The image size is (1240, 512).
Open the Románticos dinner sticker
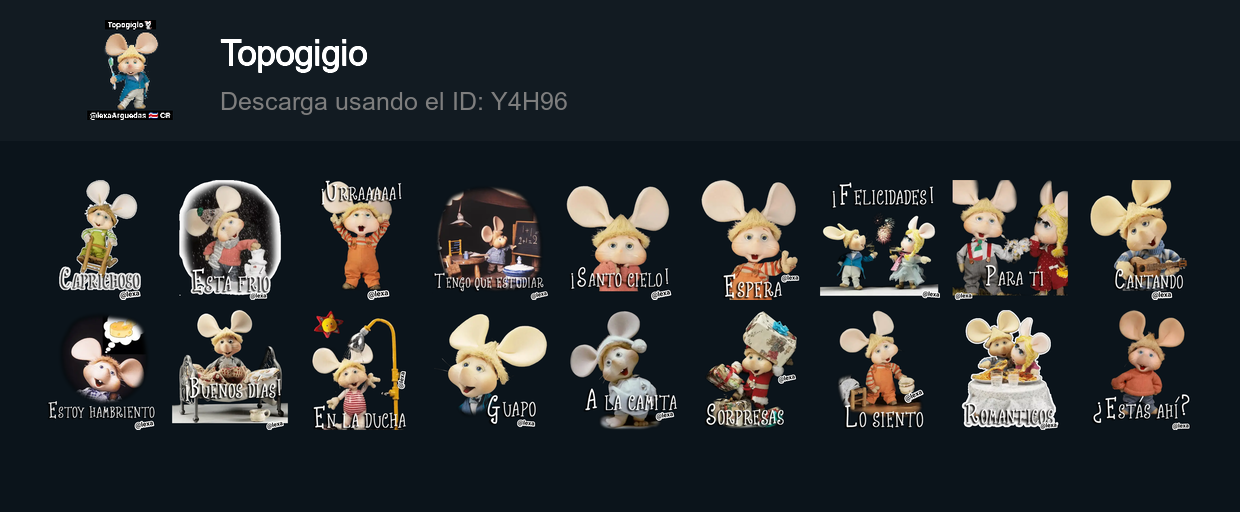[1010, 370]
